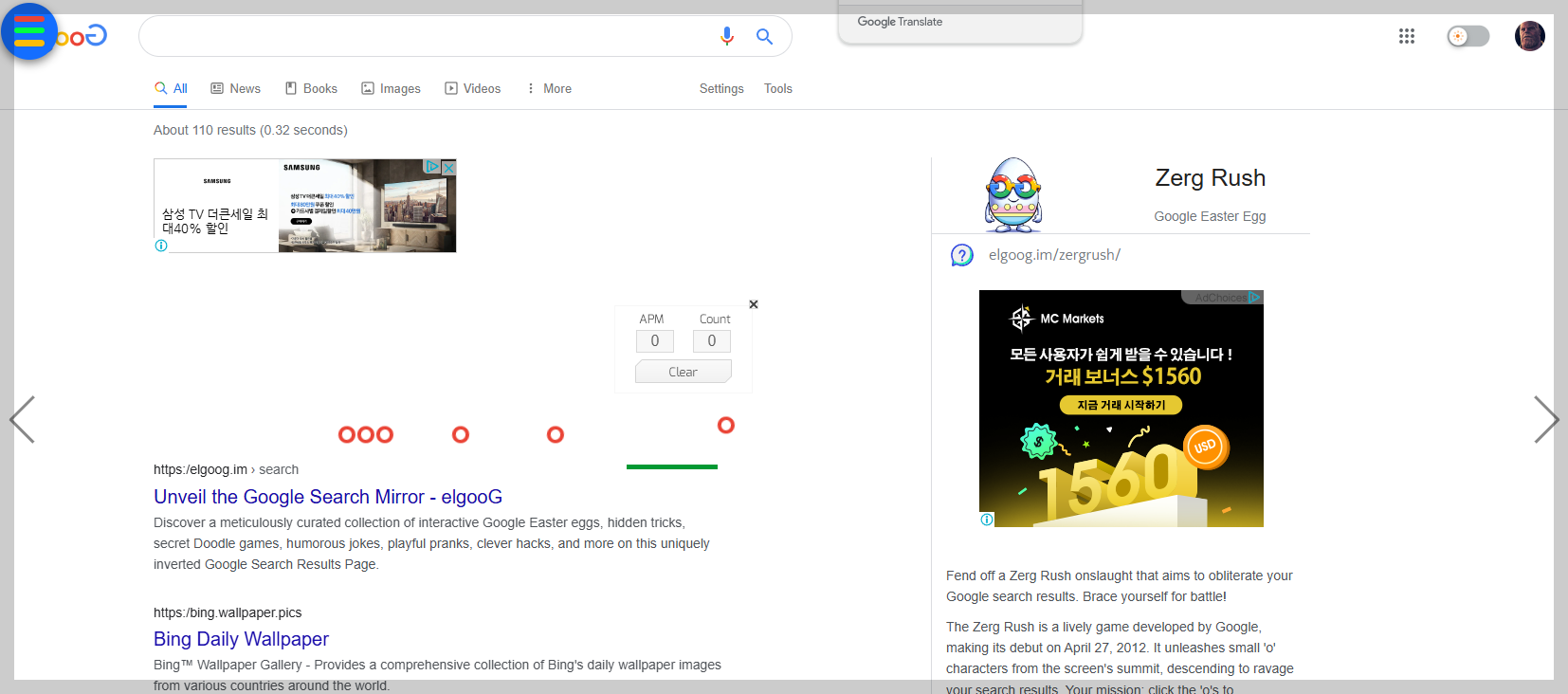Expand the More menu

tap(549, 88)
